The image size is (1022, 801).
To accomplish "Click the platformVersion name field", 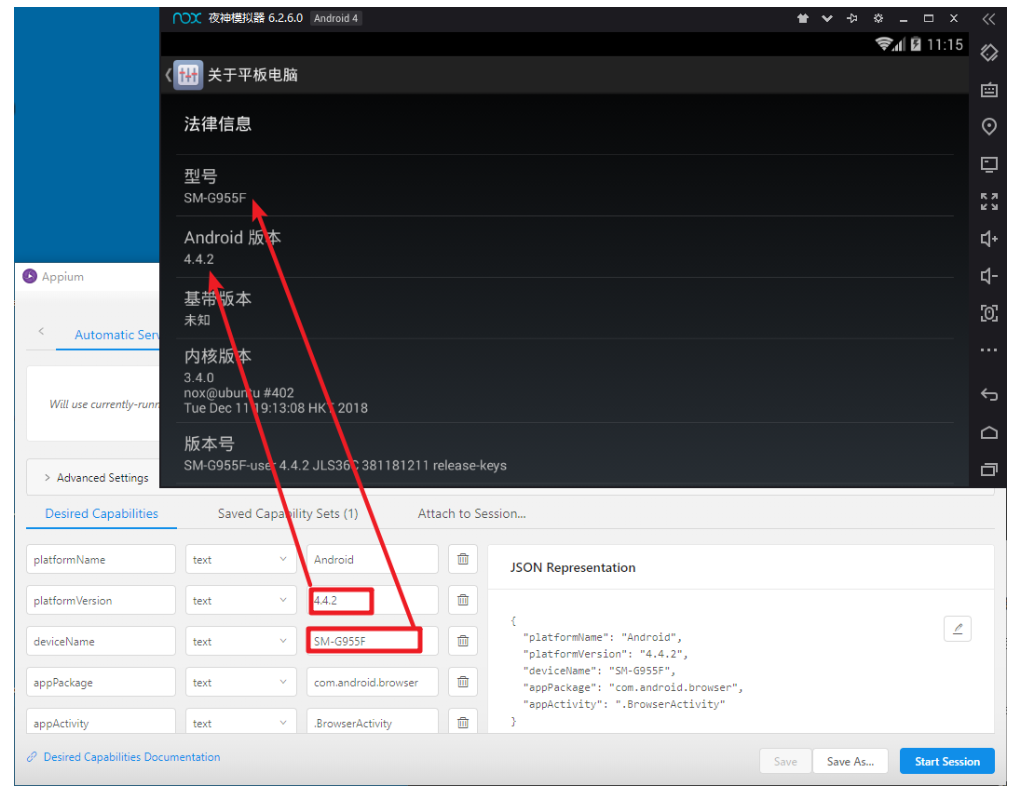I will pos(101,600).
